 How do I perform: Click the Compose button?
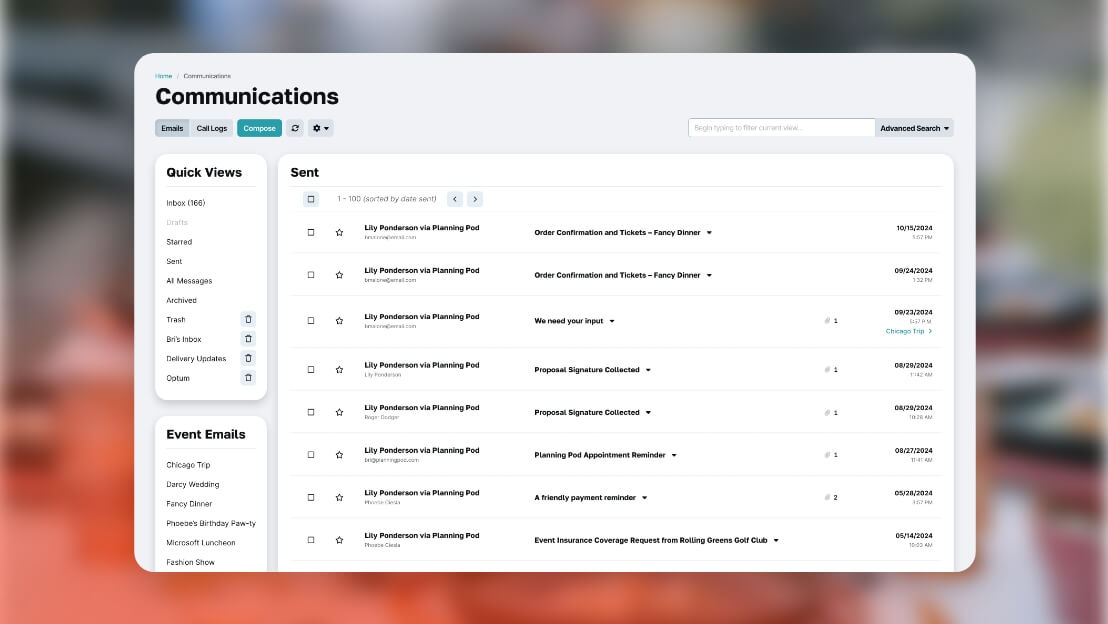tap(259, 128)
